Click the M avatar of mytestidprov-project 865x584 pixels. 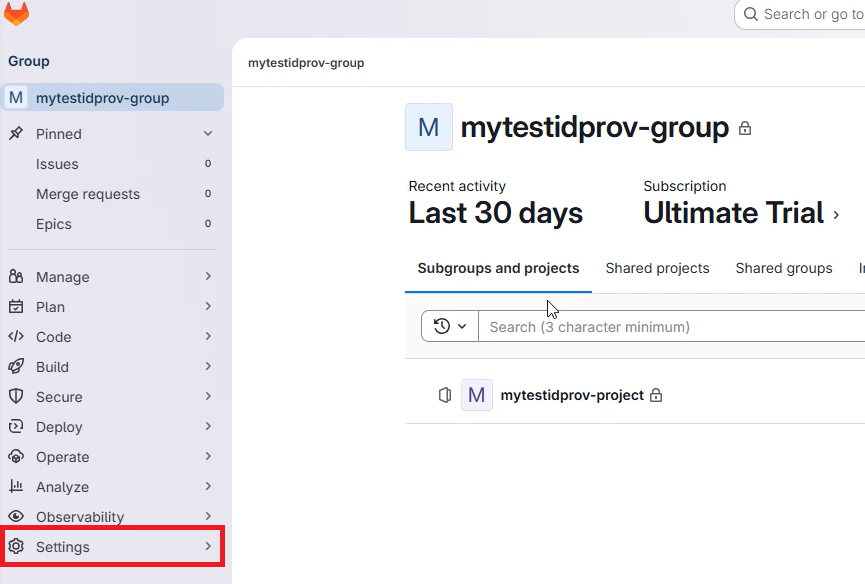point(477,395)
